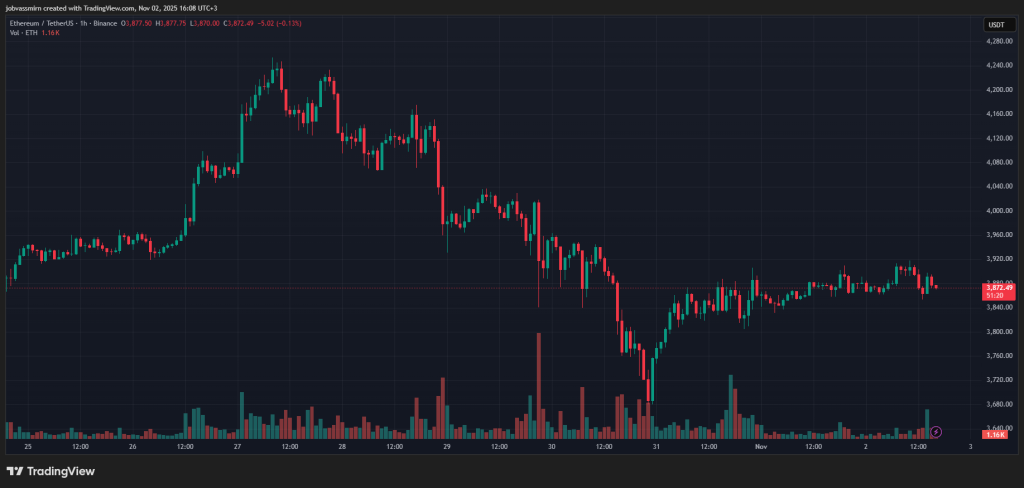Click the 25 date marker on time axis

[27, 447]
